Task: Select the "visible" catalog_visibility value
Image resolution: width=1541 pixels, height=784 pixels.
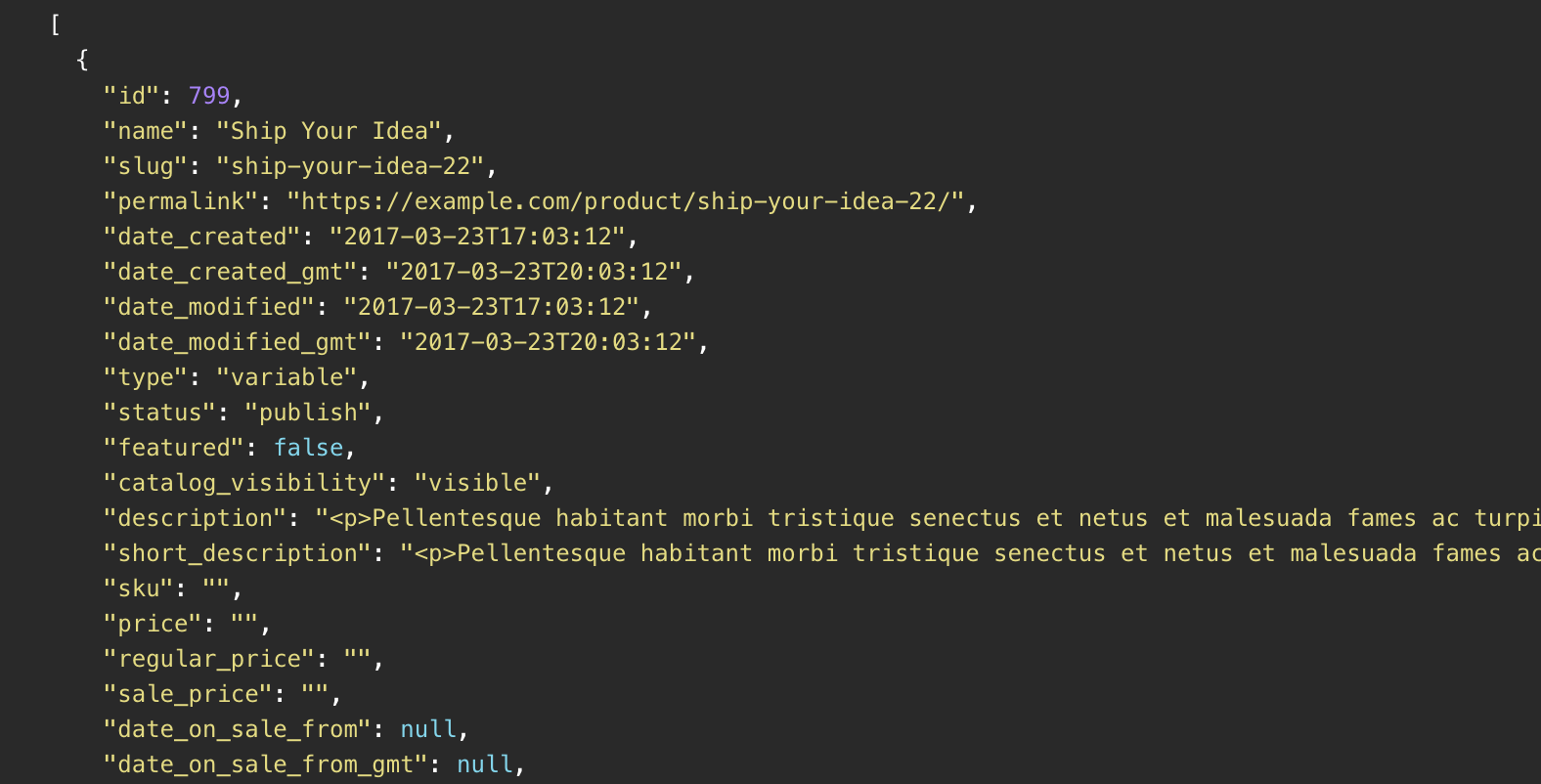Action: (478, 483)
